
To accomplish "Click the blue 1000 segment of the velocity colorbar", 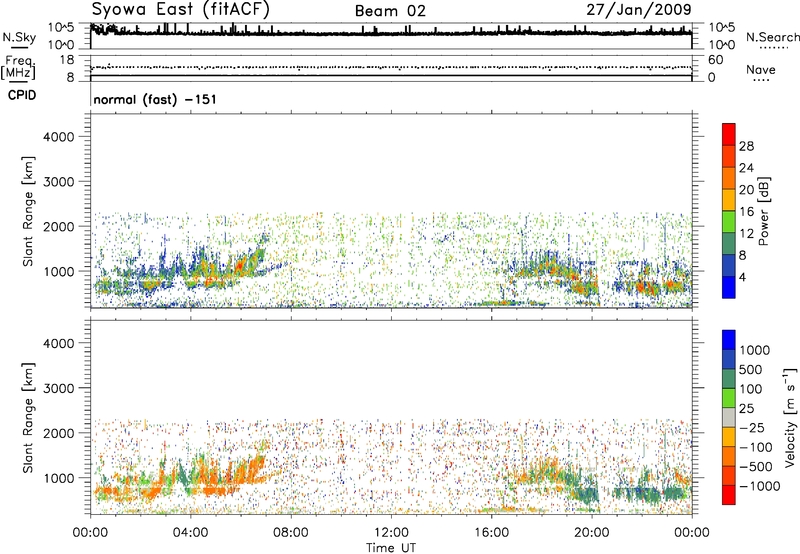I will pyautogui.click(x=729, y=340).
